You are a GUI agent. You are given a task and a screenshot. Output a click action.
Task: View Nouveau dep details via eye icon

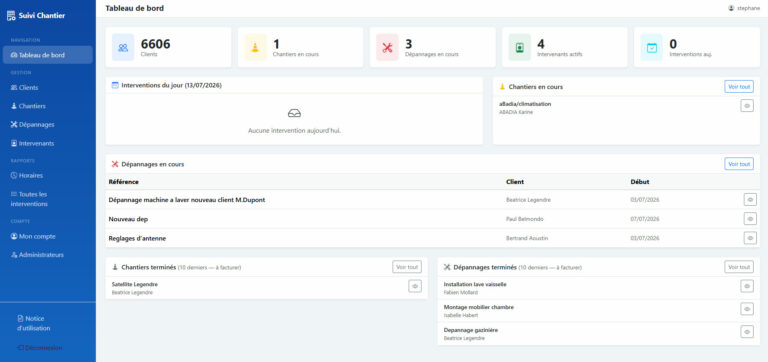click(750, 219)
